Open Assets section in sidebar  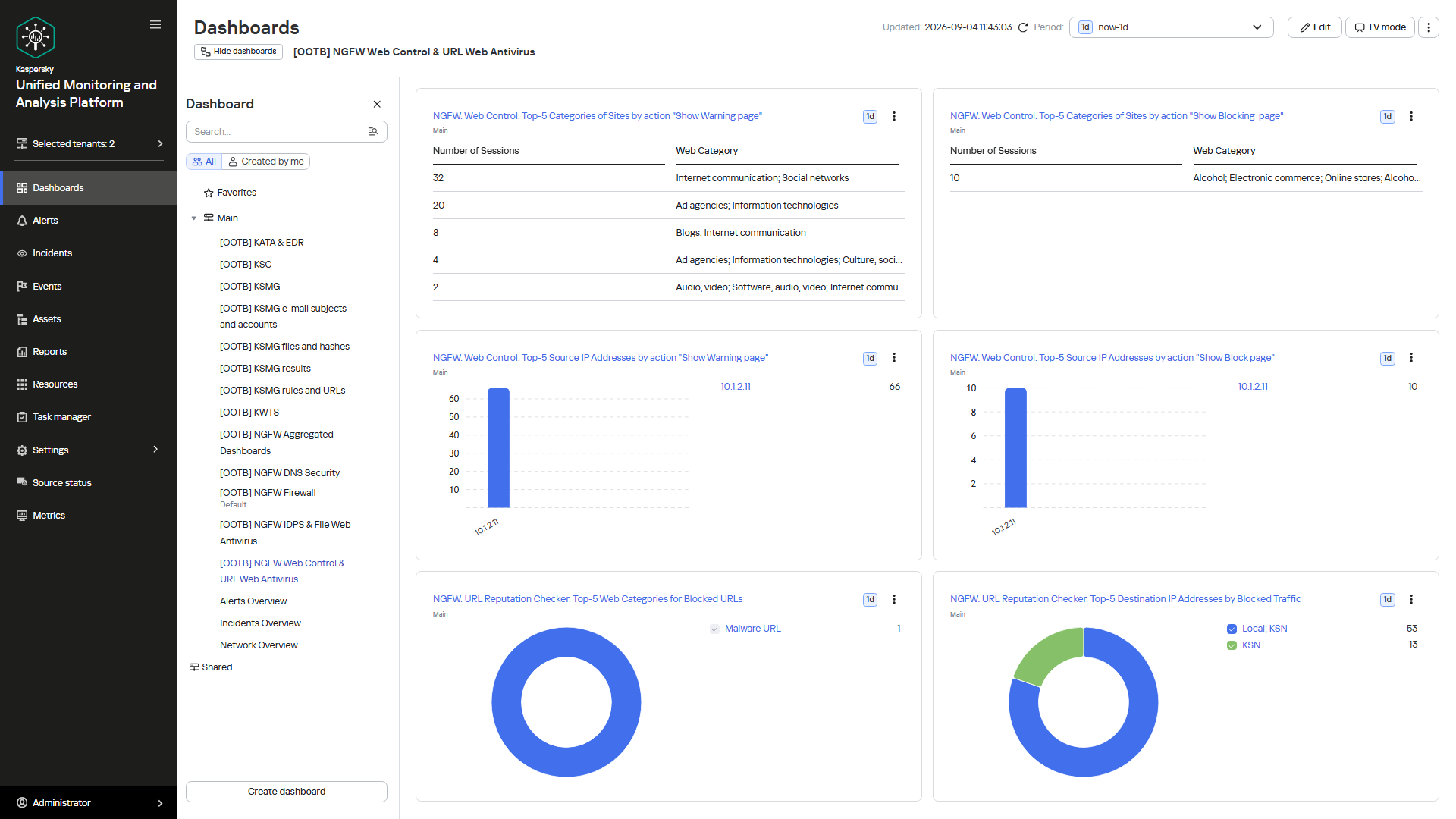click(x=89, y=319)
